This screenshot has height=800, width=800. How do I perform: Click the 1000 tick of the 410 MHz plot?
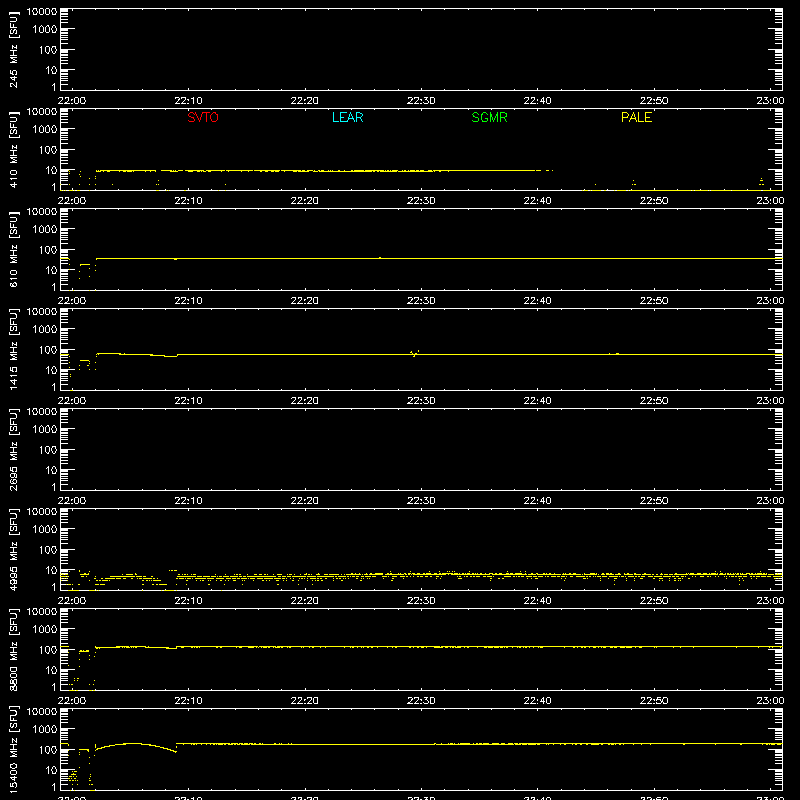[x=45, y=129]
